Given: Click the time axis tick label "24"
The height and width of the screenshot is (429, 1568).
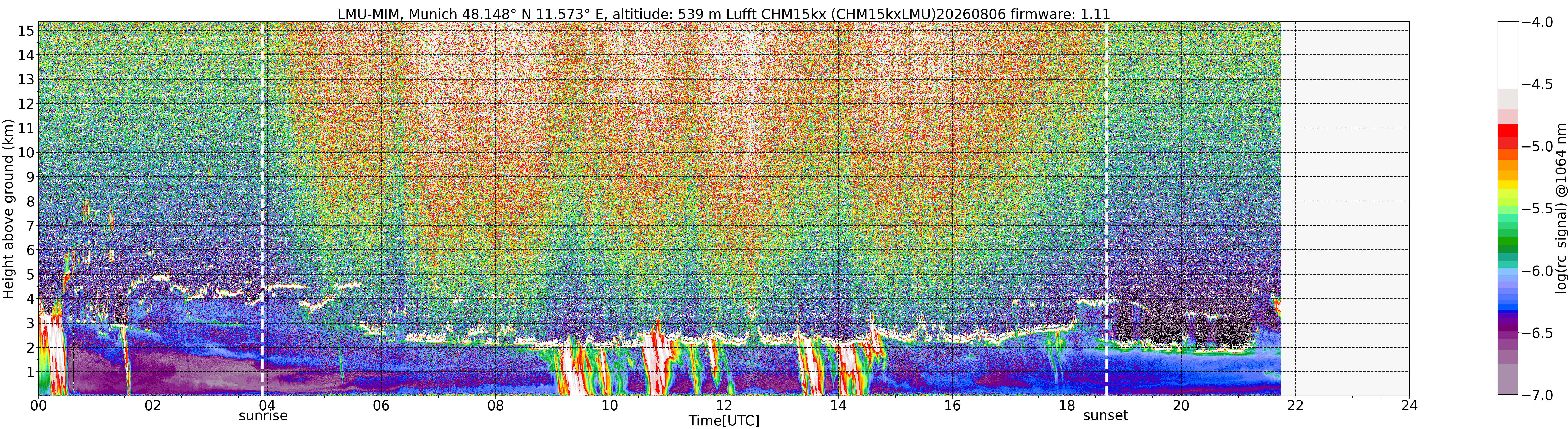Looking at the screenshot, I should pos(1409,406).
